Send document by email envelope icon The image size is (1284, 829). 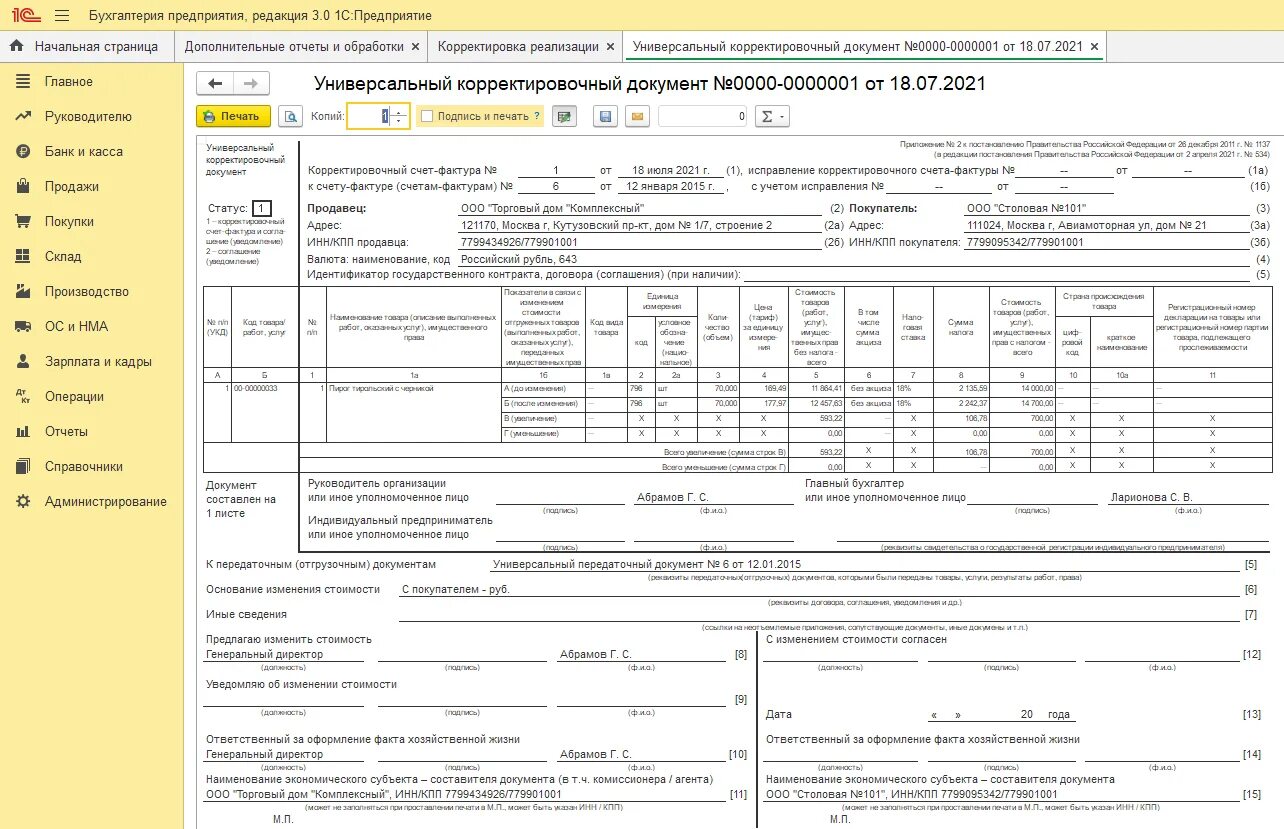click(638, 116)
